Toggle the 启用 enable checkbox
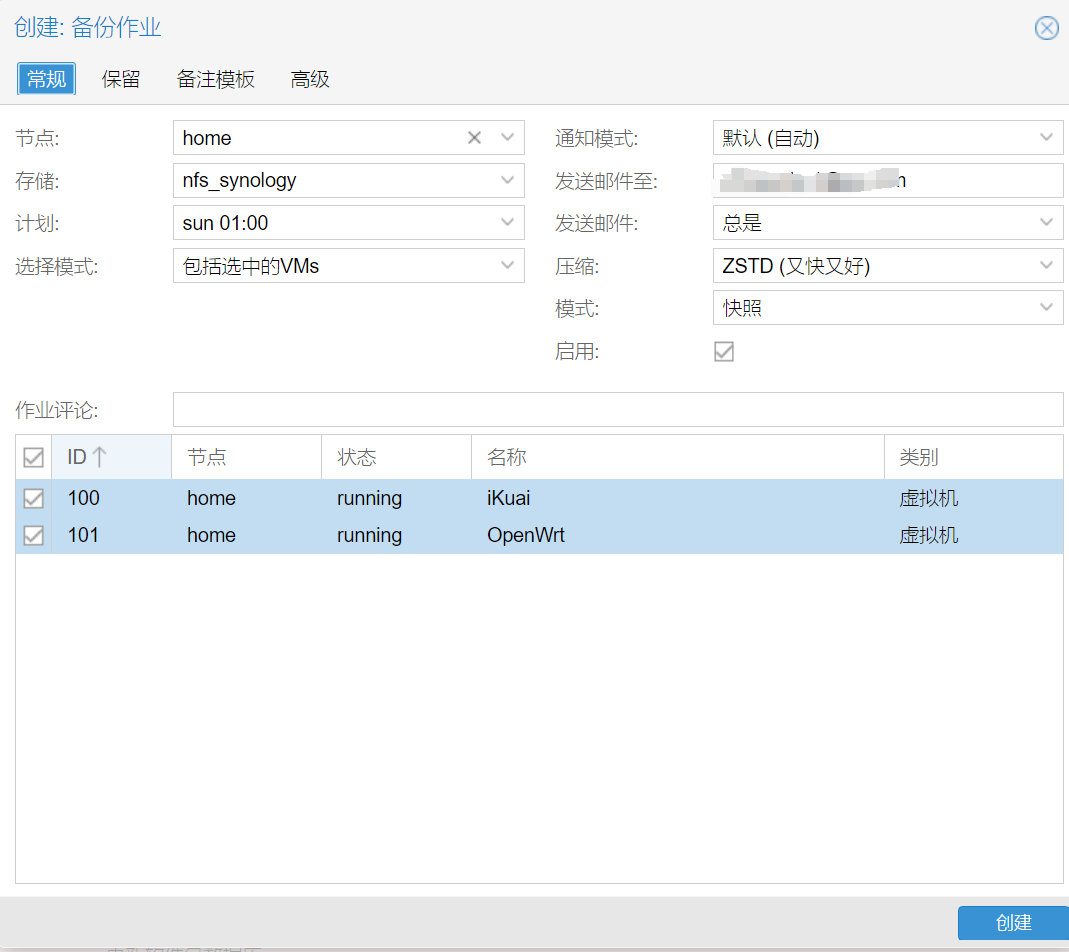The height and width of the screenshot is (952, 1069). click(724, 351)
